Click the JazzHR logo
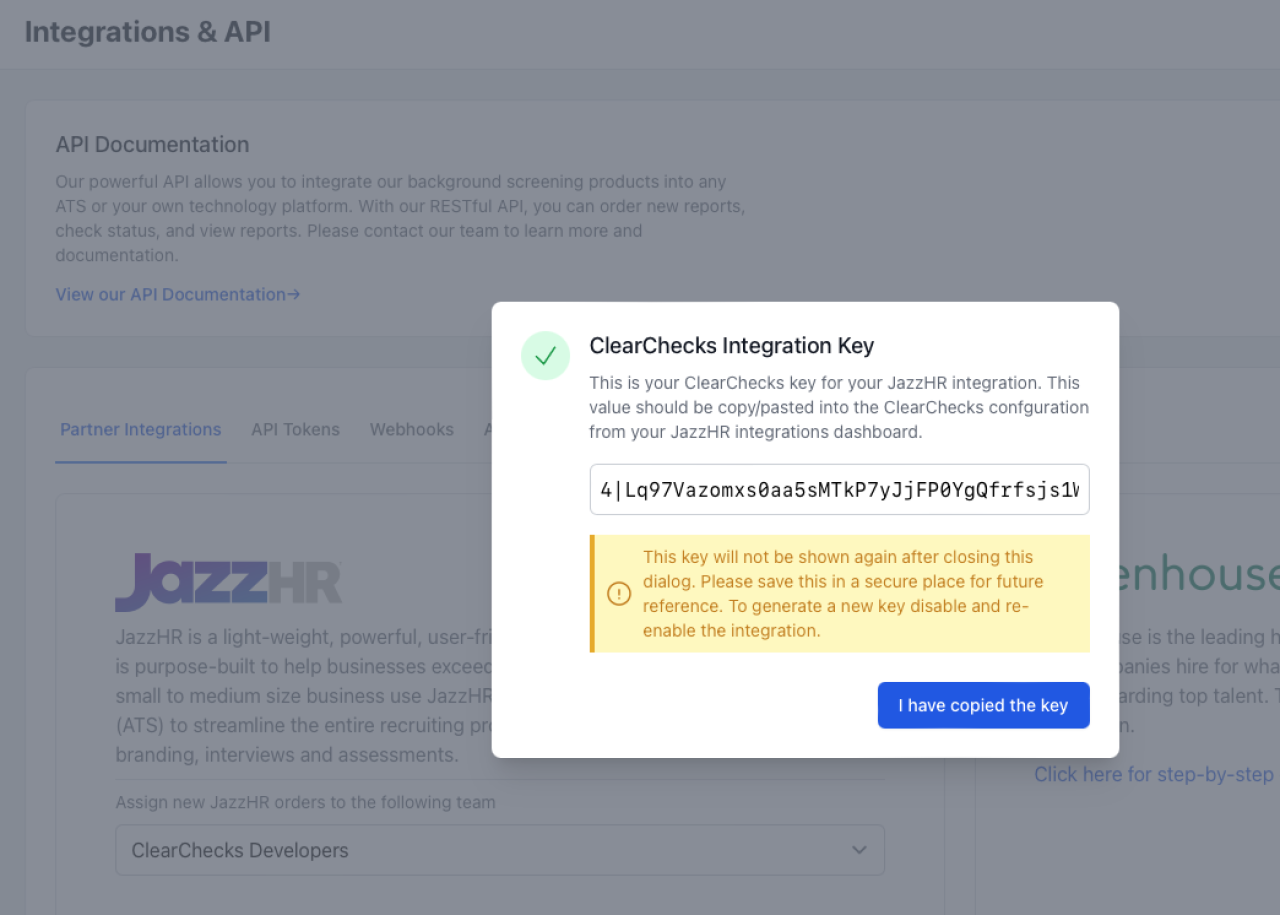 228,581
